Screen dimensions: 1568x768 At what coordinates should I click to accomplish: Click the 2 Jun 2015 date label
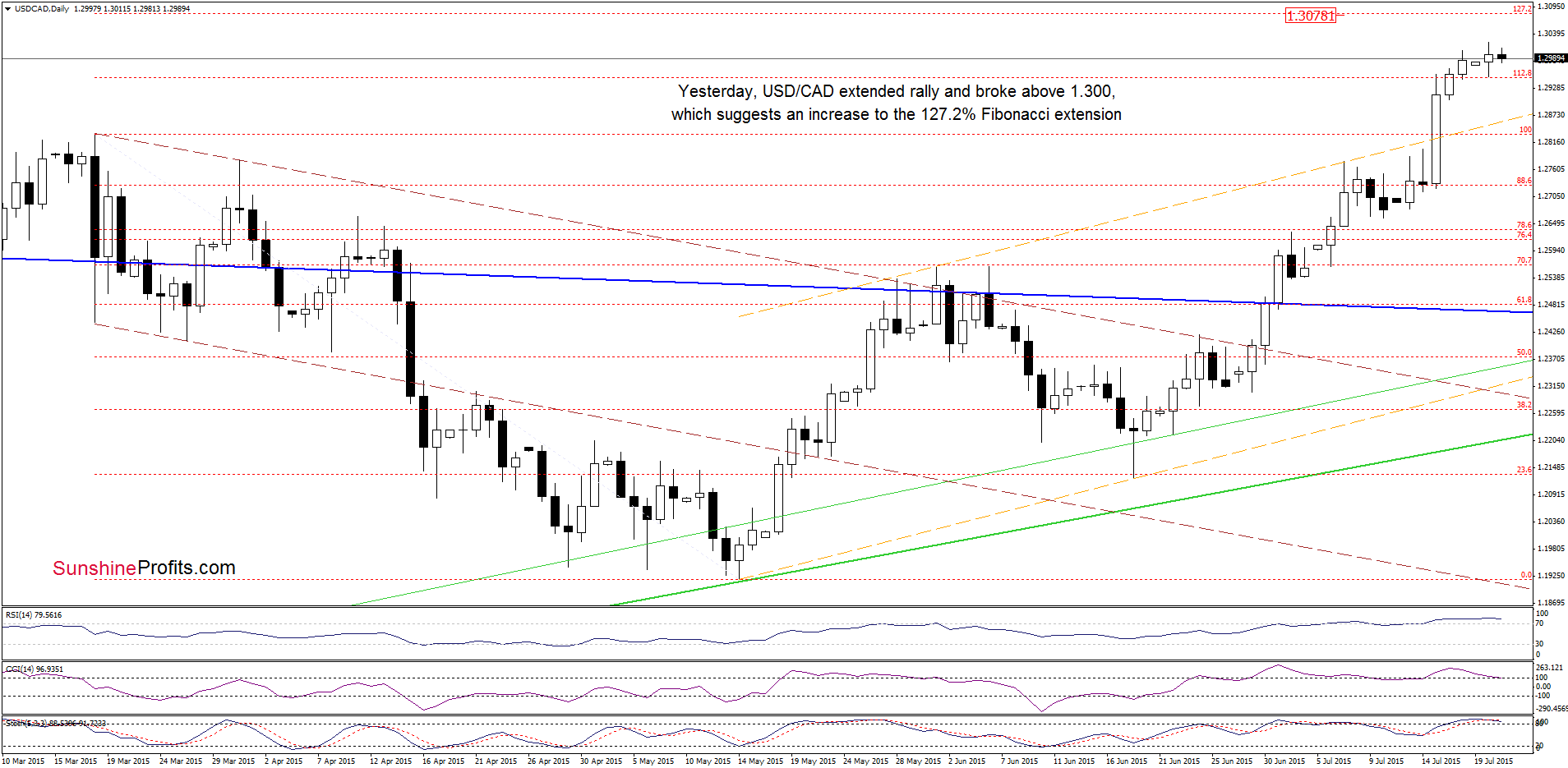[x=967, y=761]
